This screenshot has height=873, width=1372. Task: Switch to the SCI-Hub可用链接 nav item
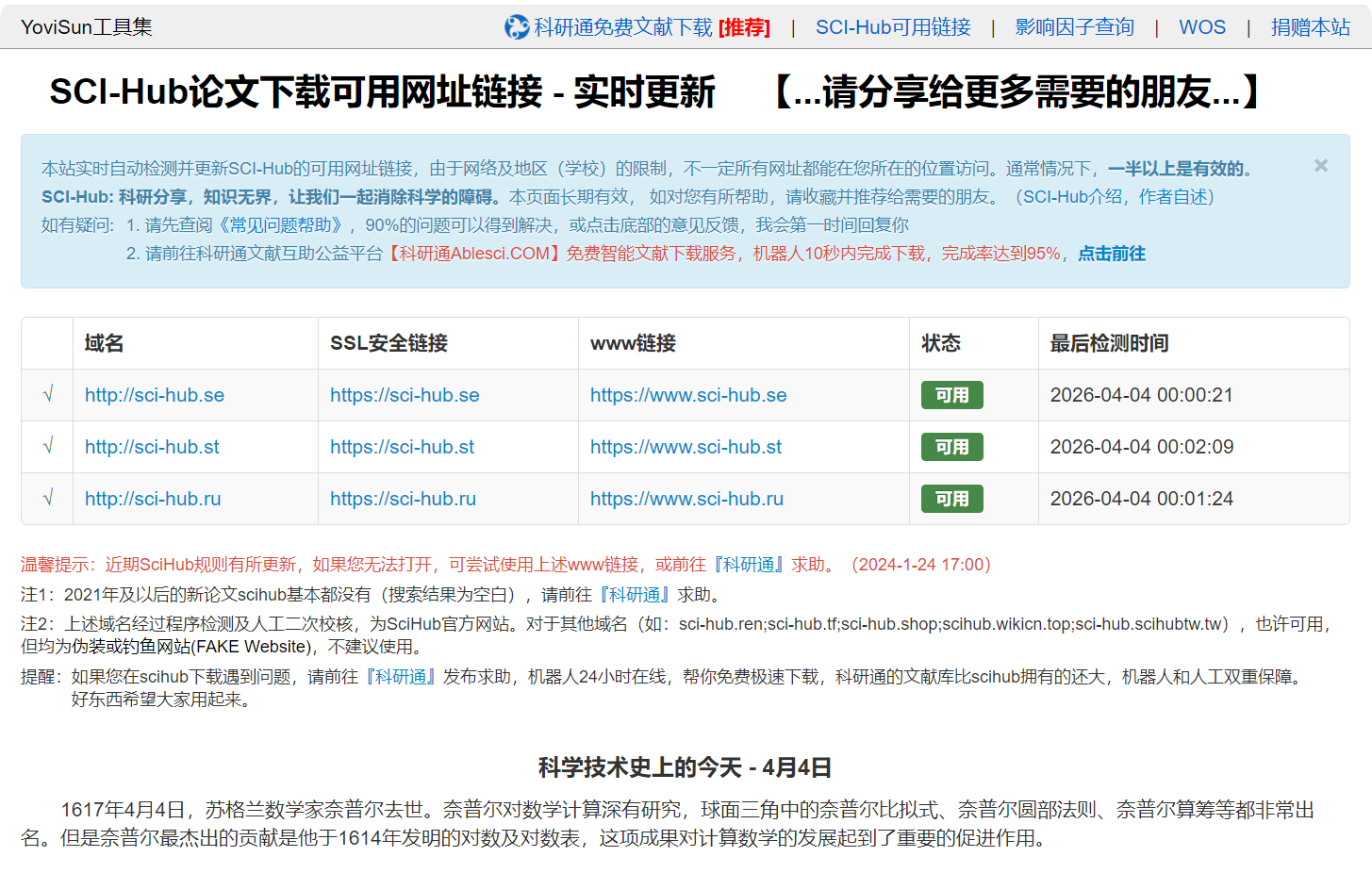coord(893,27)
